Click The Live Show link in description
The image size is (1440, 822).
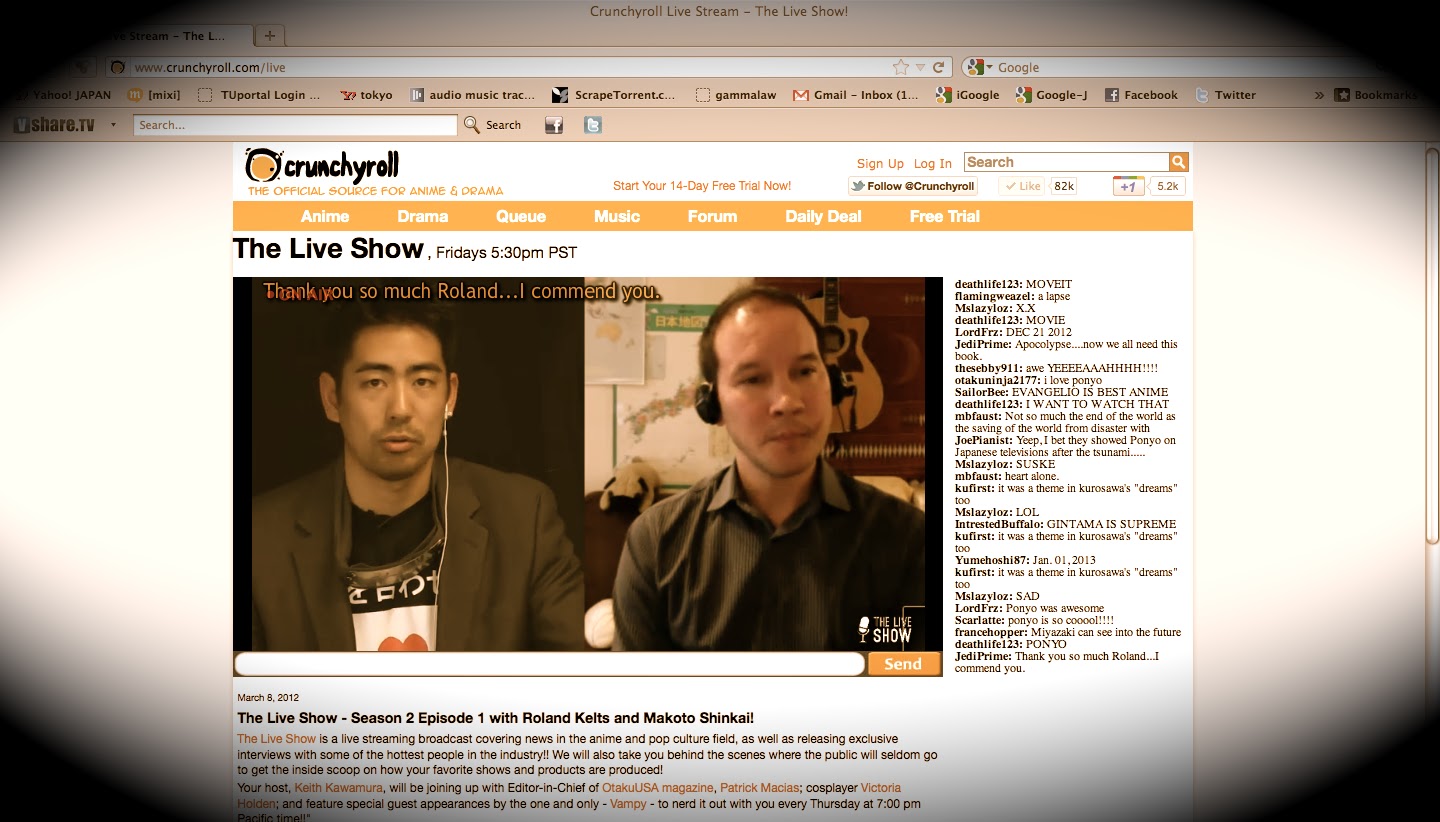coord(276,739)
